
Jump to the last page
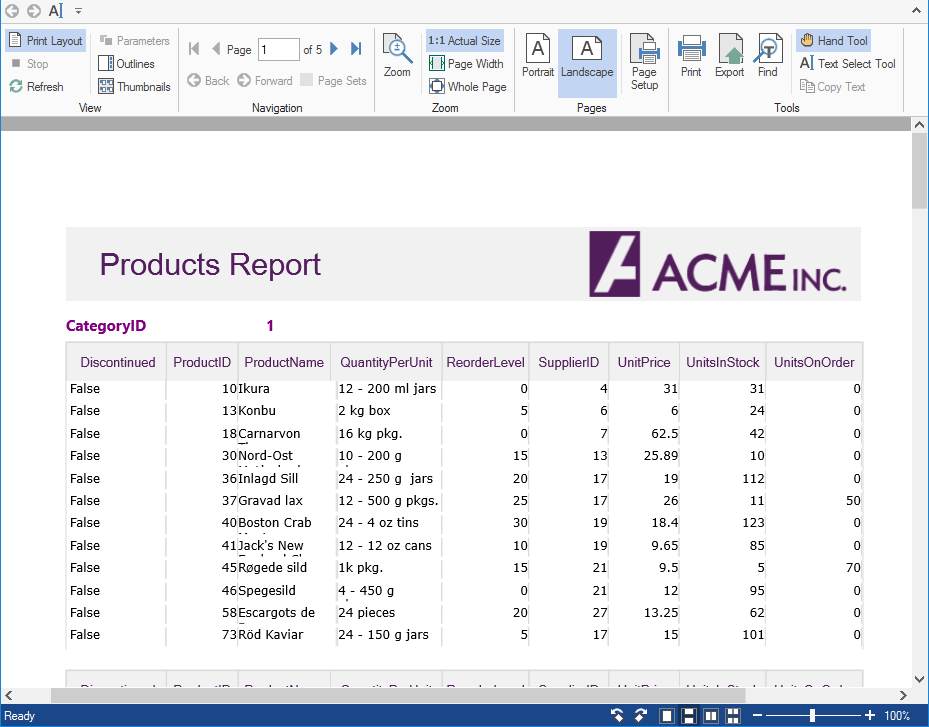[x=356, y=49]
